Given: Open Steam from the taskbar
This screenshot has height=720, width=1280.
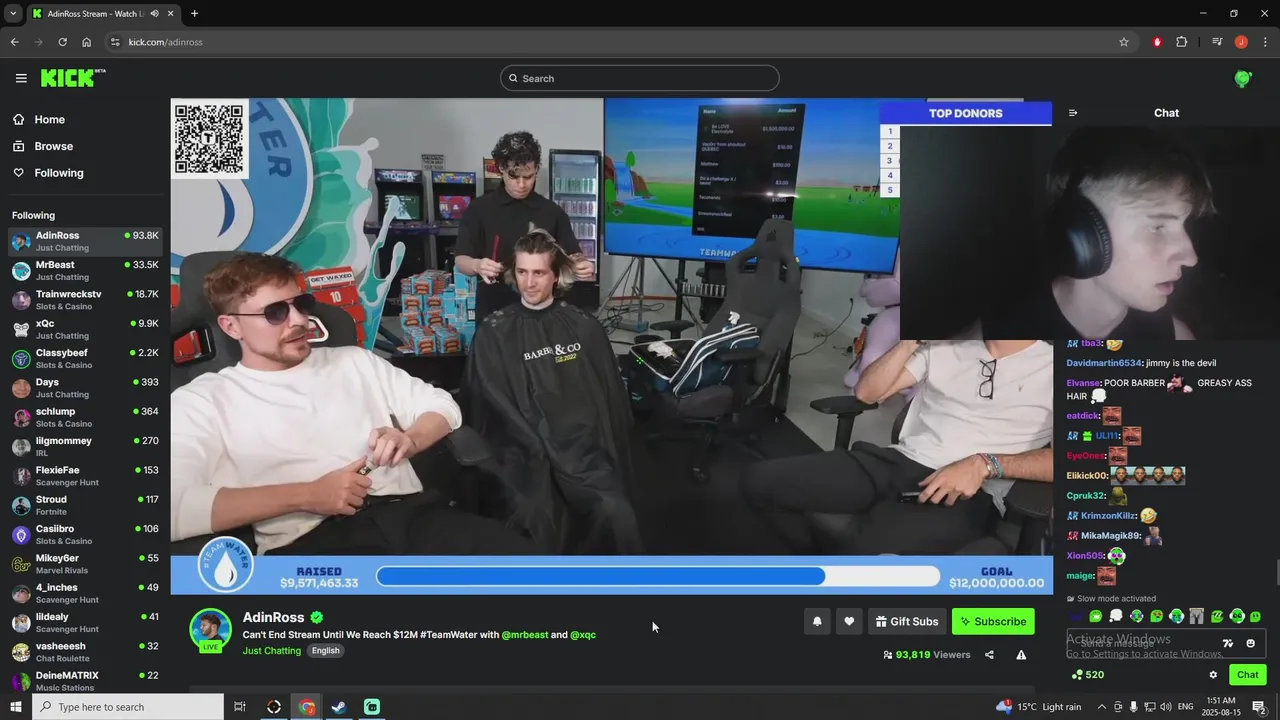Looking at the screenshot, I should (339, 707).
